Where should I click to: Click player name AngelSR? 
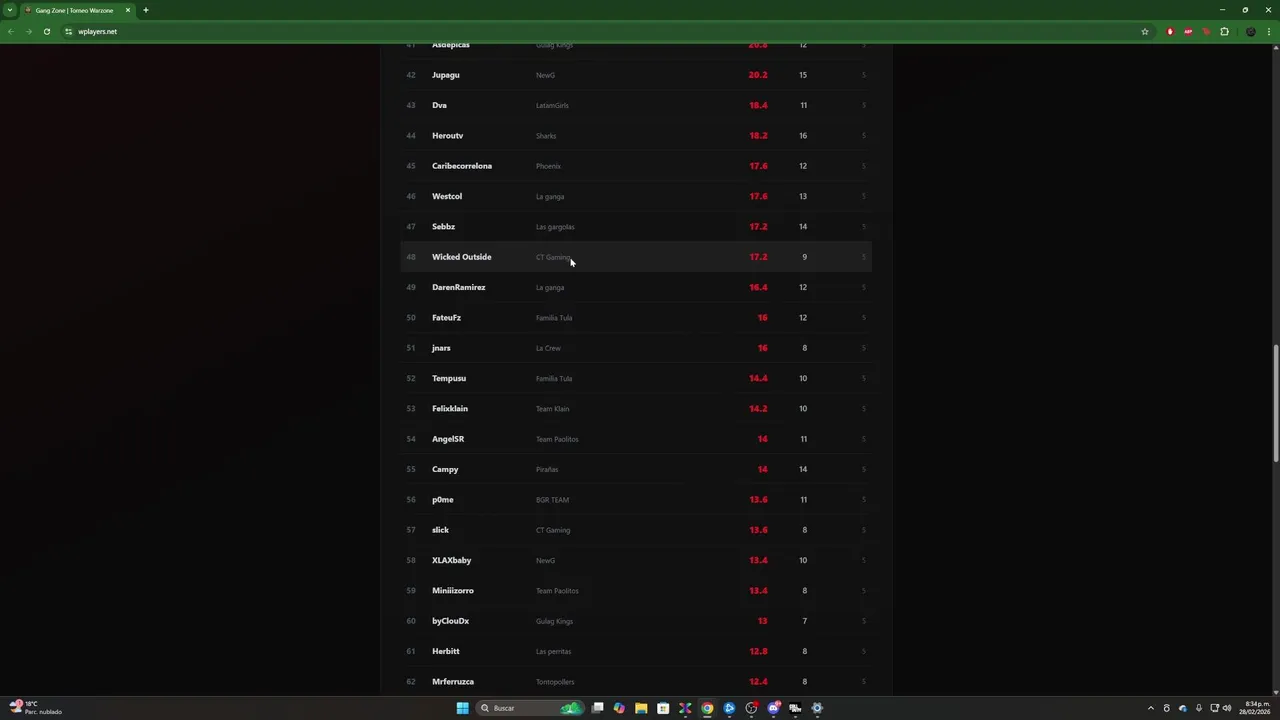tap(448, 439)
